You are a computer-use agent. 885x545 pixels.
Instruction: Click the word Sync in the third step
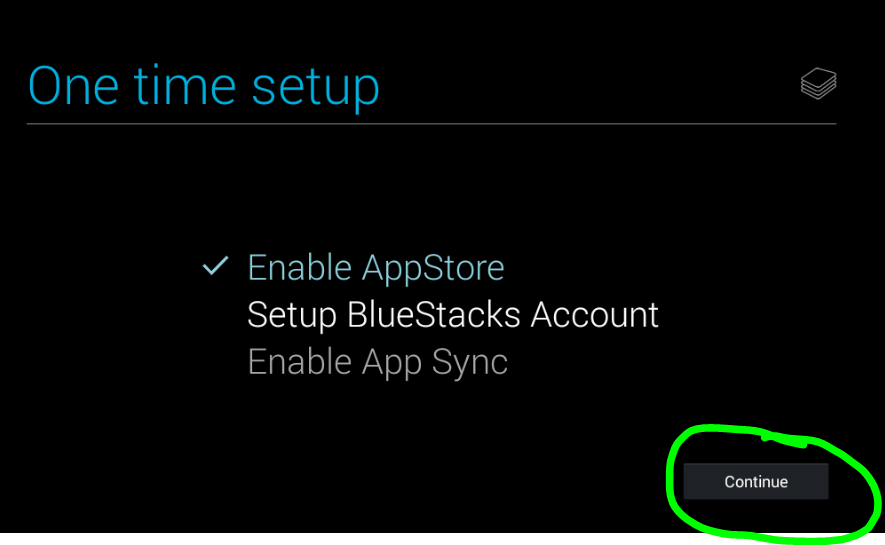click(x=470, y=363)
